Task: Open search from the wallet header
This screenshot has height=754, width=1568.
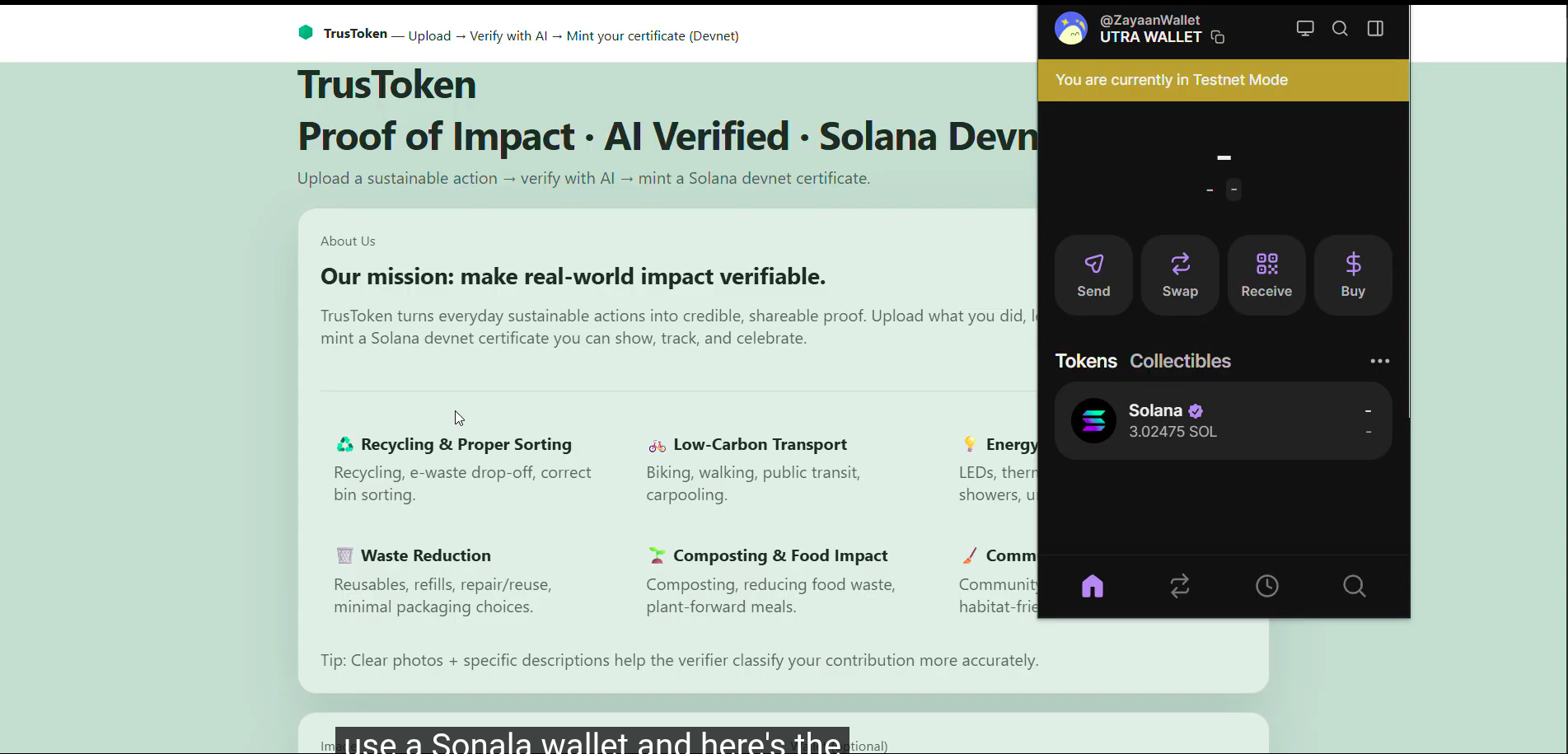Action: point(1341,29)
